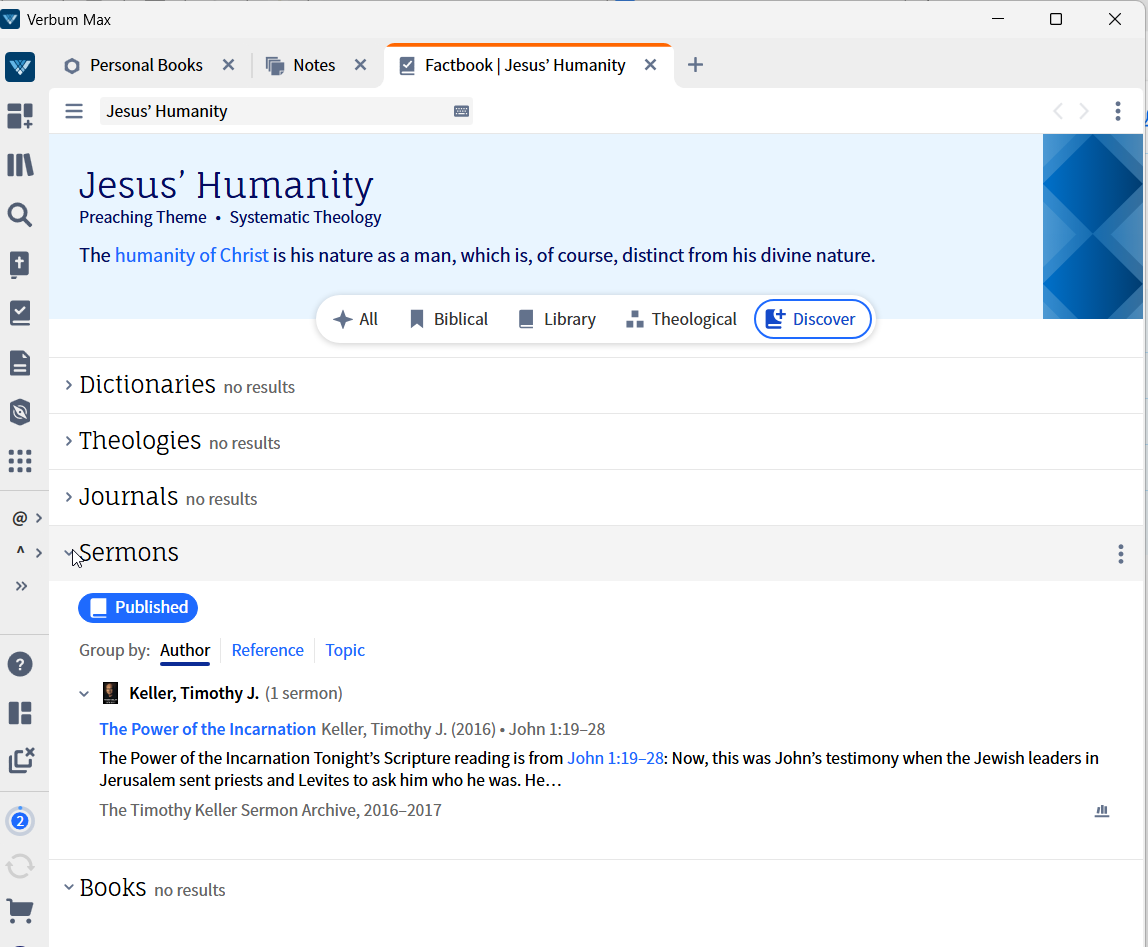Viewport: 1148px width, 947px height.
Task: Click the Preaching Theme label
Action: [143, 218]
